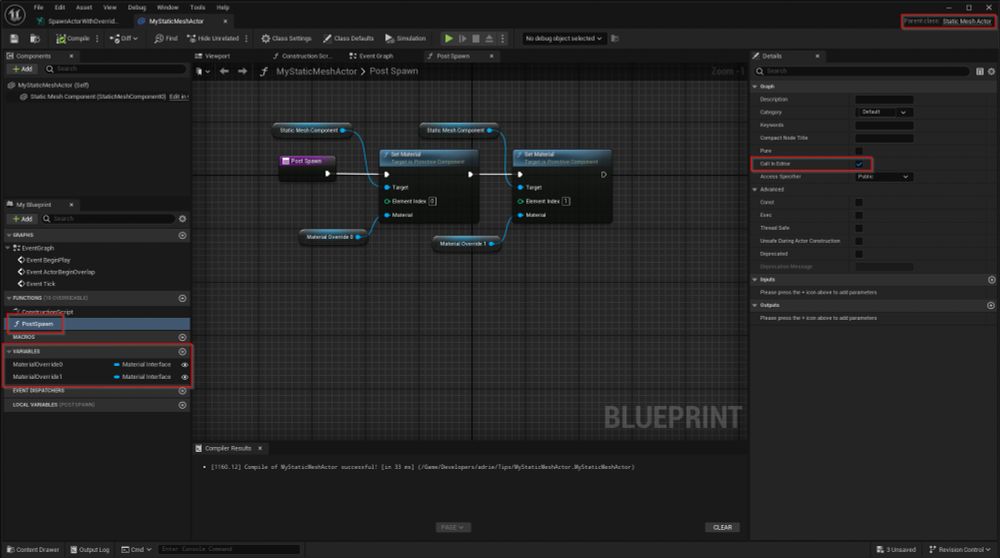Add new graph with plus icon

[182, 235]
